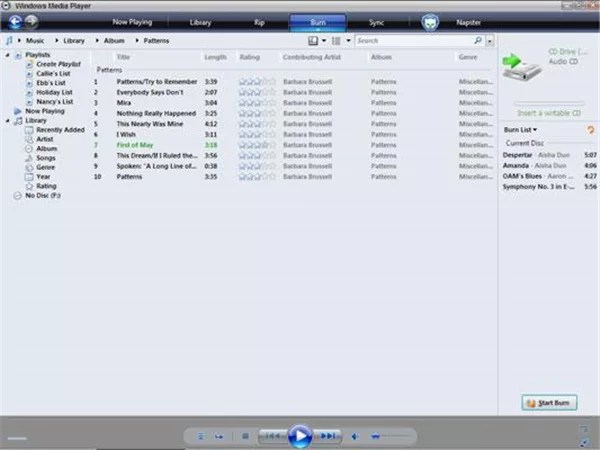
Task: Select the track Everybody Says Don't
Action: pyautogui.click(x=150, y=92)
